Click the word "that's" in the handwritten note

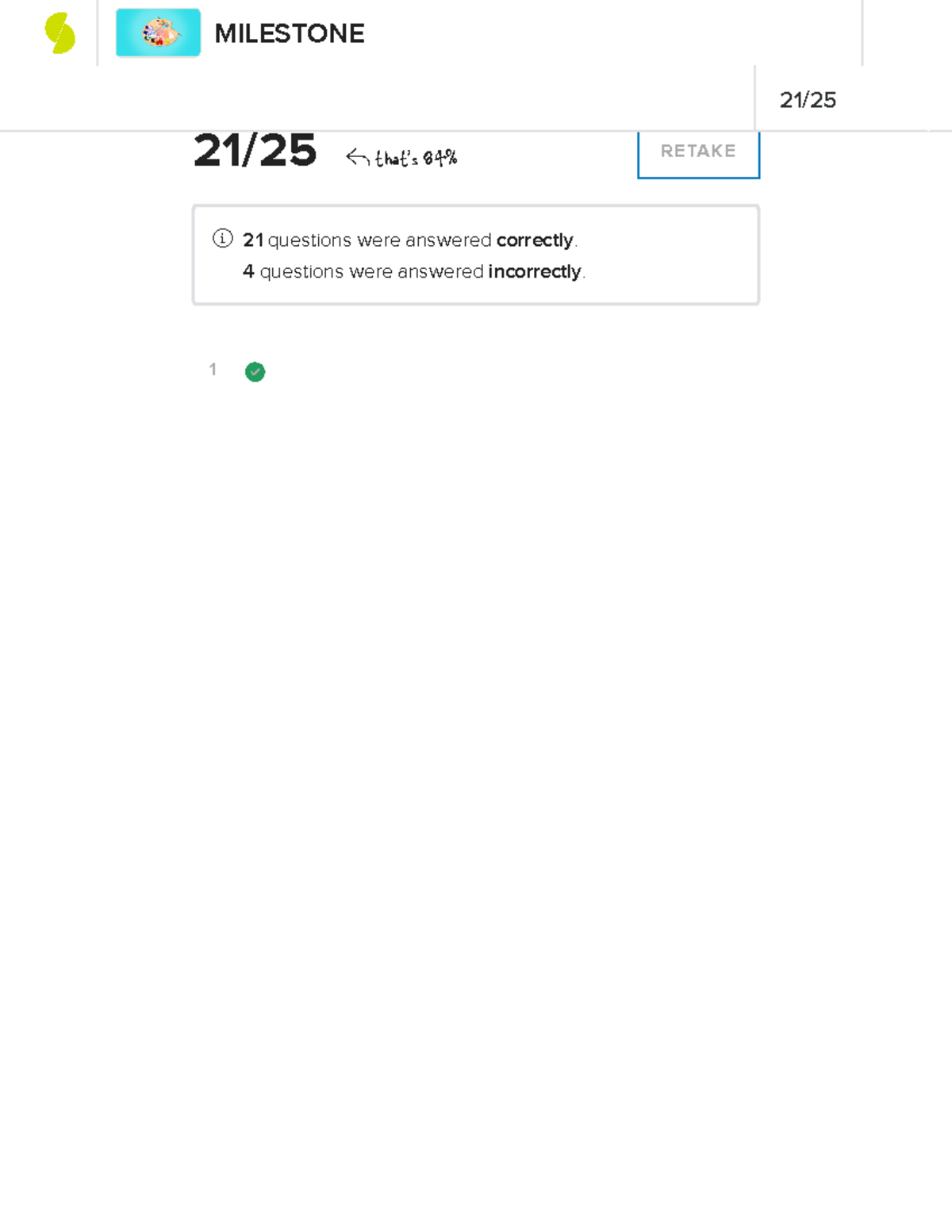tap(396, 159)
